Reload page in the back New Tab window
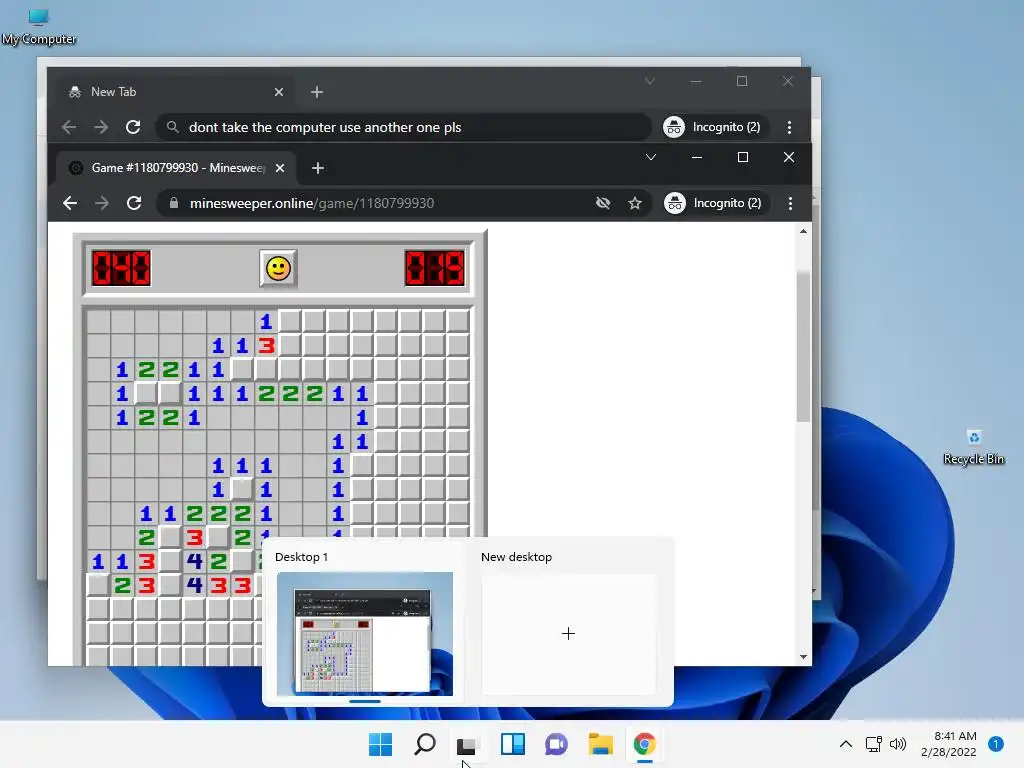The image size is (1024, 768). [x=133, y=127]
